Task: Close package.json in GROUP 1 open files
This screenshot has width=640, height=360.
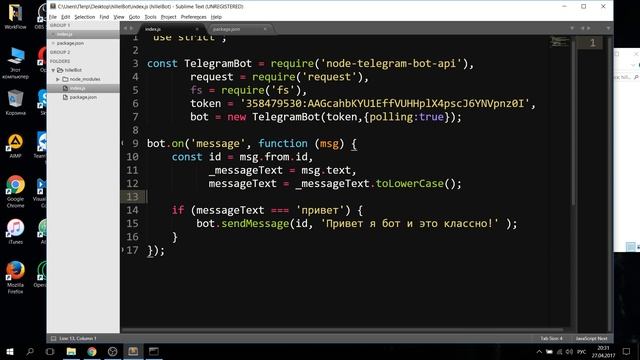Action: pos(53,43)
